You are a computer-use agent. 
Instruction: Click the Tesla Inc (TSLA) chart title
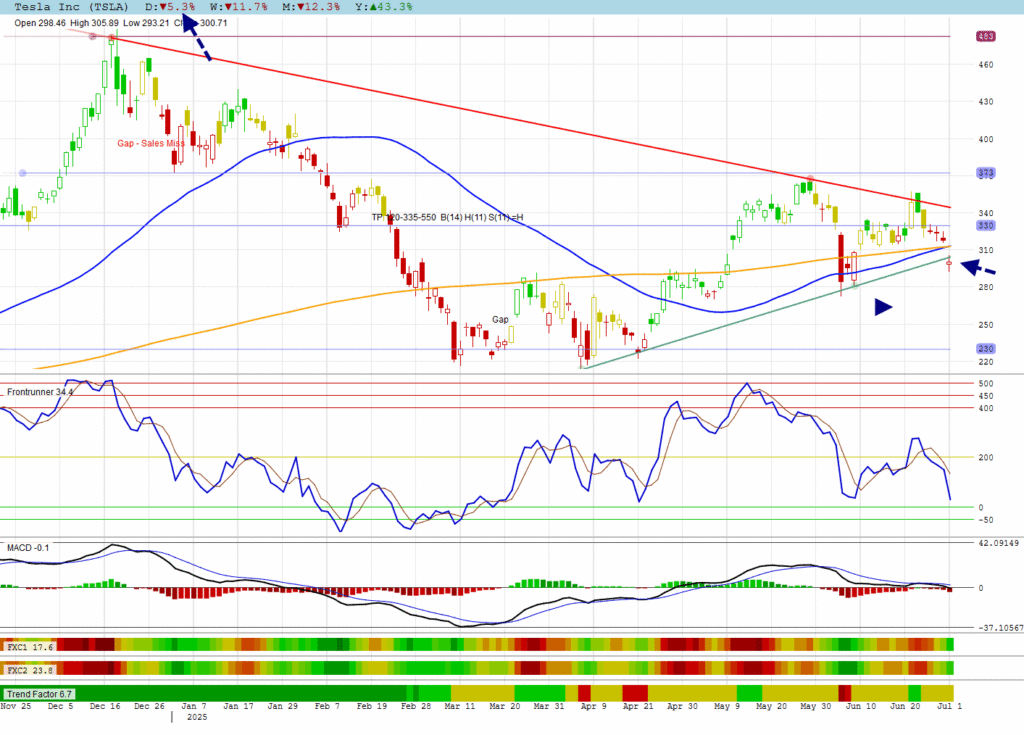pyautogui.click(x=71, y=7)
